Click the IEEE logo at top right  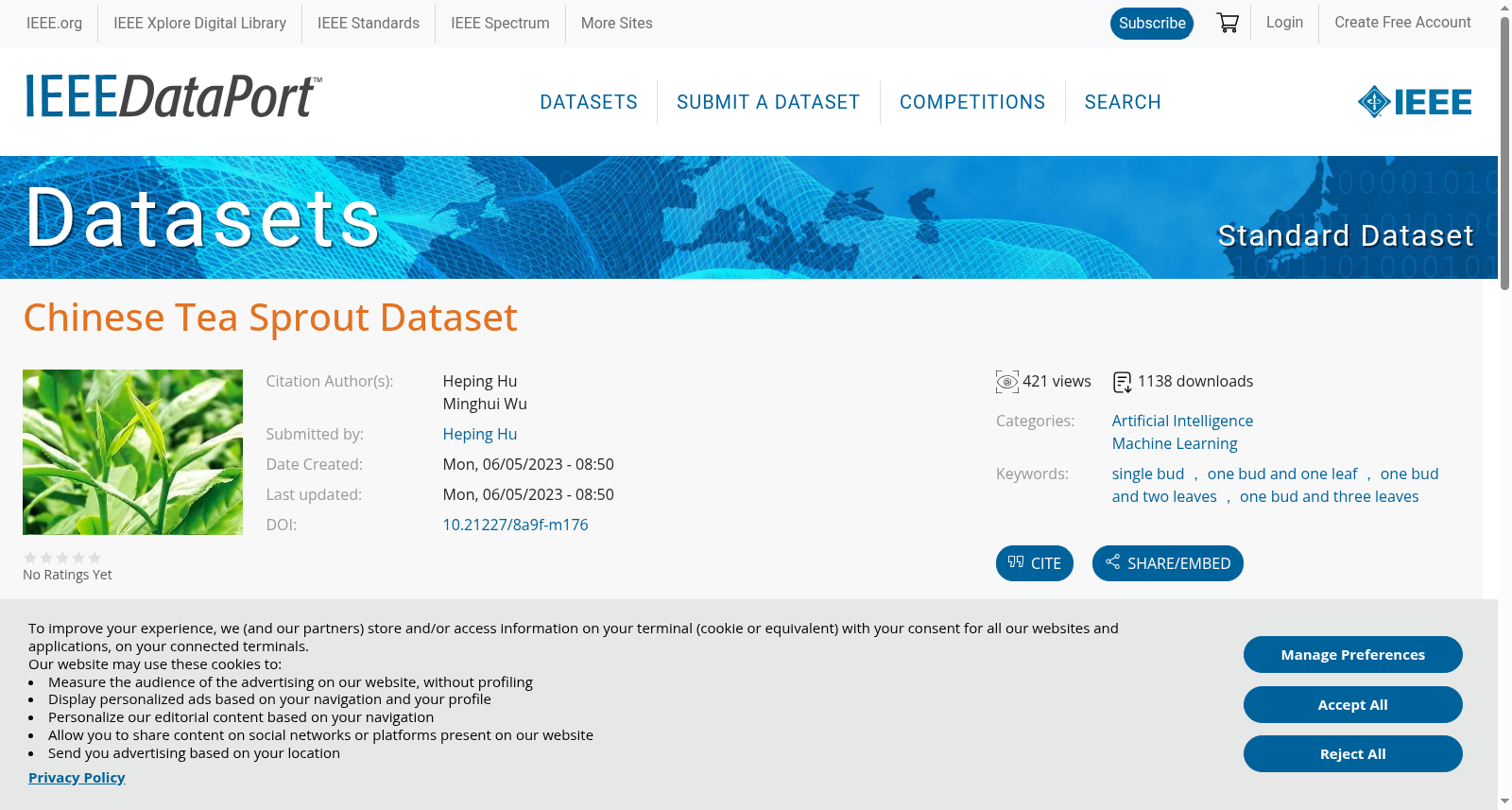tap(1415, 102)
